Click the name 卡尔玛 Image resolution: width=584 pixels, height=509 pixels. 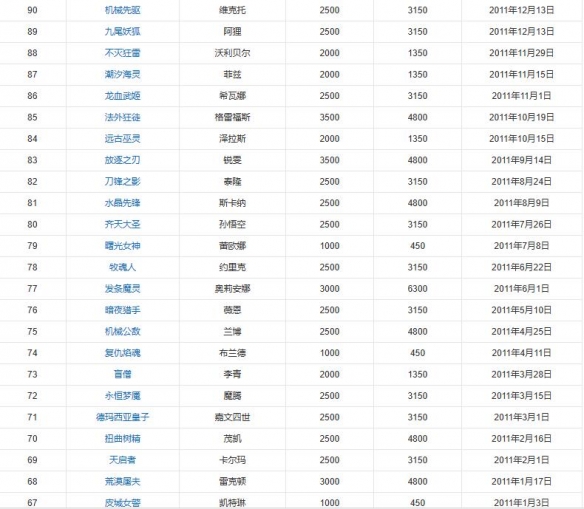point(232,460)
